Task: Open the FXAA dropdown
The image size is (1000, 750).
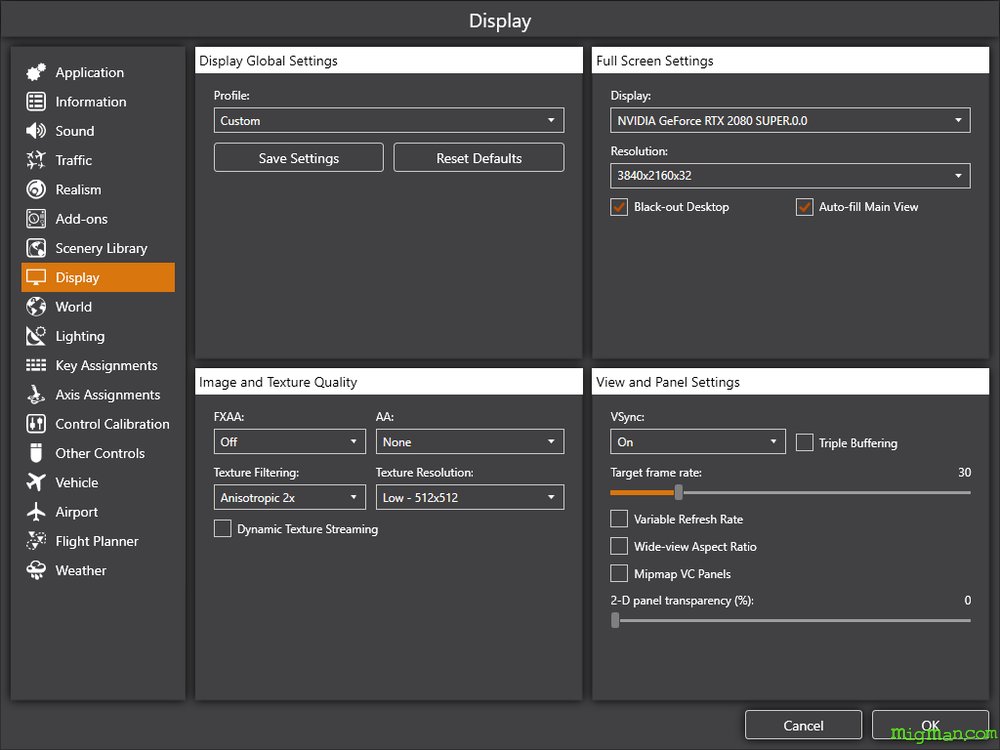Action: [290, 442]
